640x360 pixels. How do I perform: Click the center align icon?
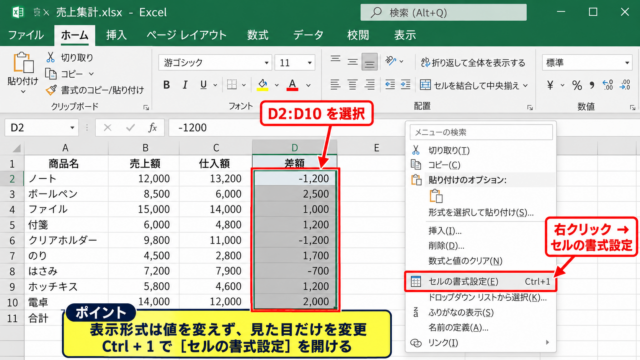tap(353, 85)
